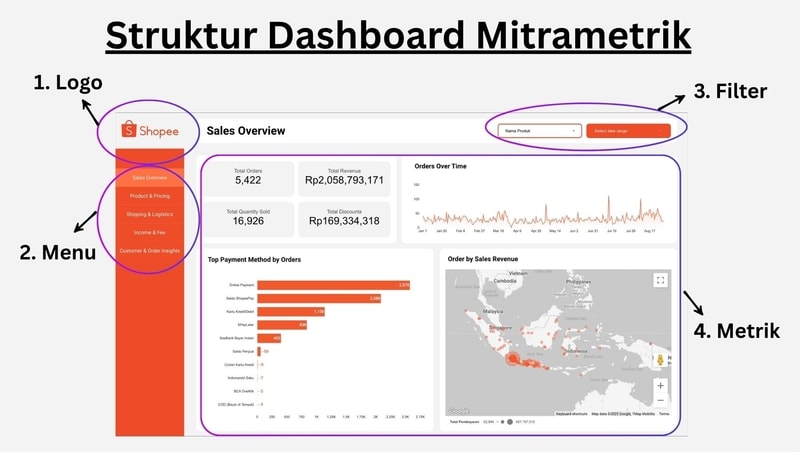Image resolution: width=800 pixels, height=452 pixels.
Task: Open the map Terms link
Action: click(664, 413)
